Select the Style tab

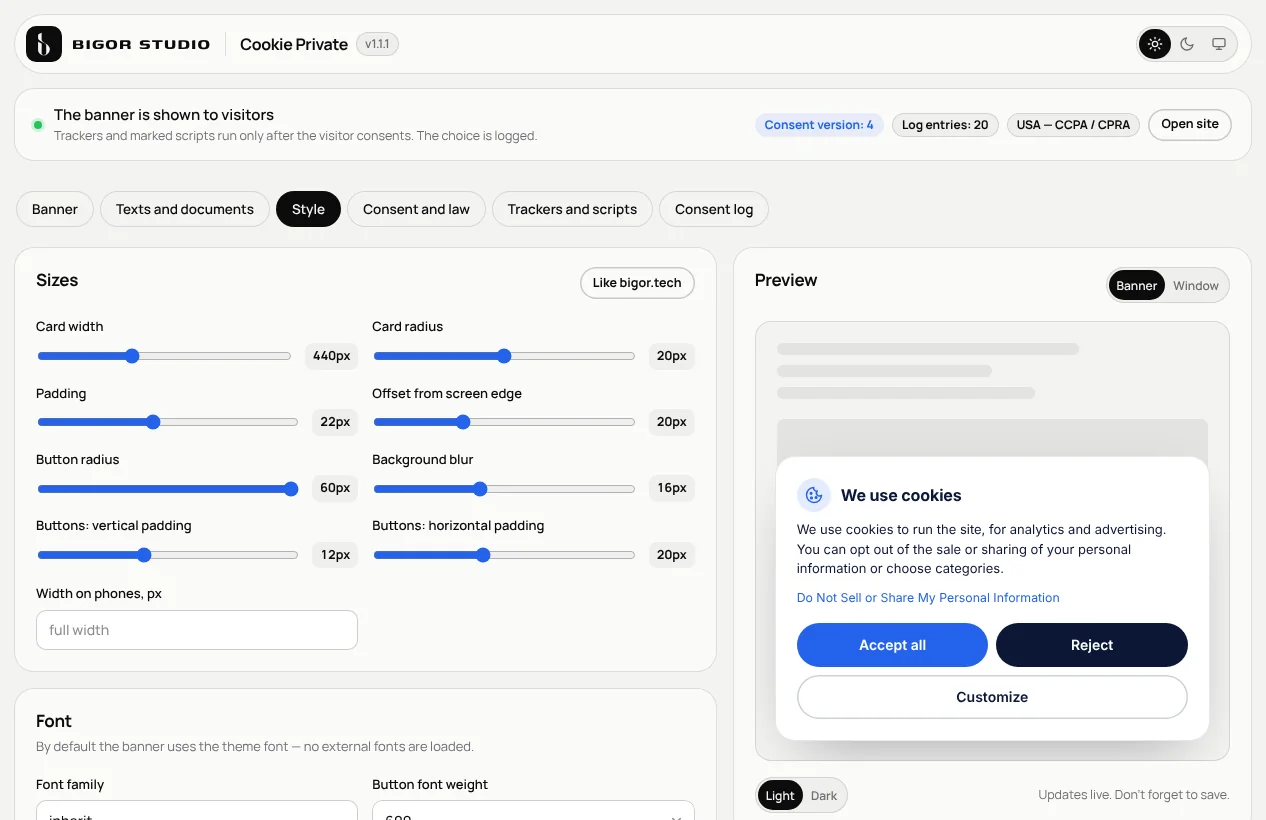click(x=308, y=209)
